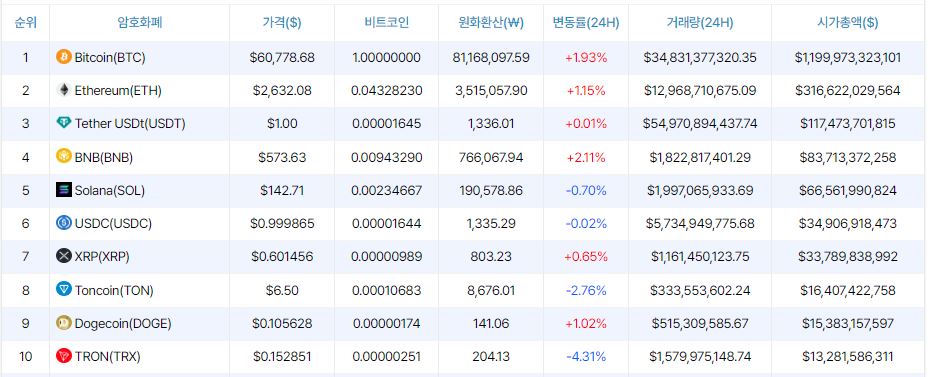Open the Bitcoin(BTC) name link
Viewport: 928px width, 377px height.
point(110,57)
